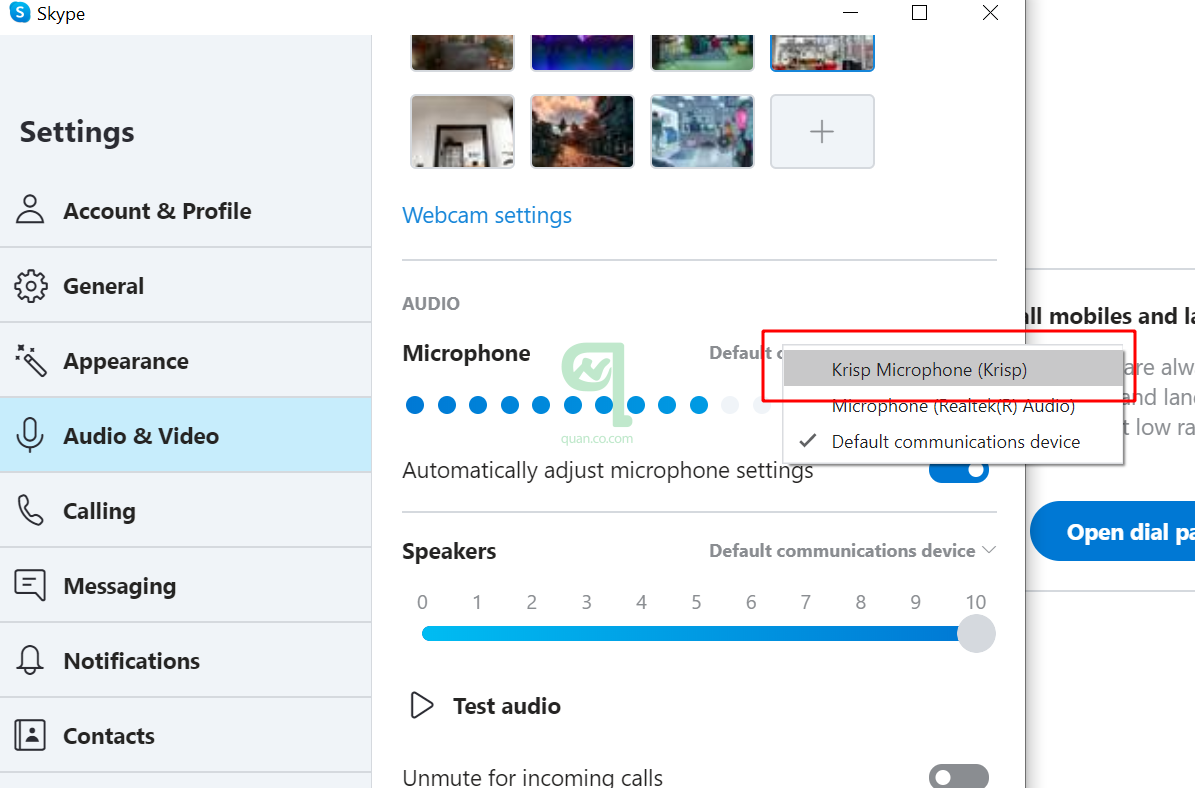This screenshot has height=788, width=1195.
Task: Click the Audio & Video microphone icon
Action: tap(30, 435)
